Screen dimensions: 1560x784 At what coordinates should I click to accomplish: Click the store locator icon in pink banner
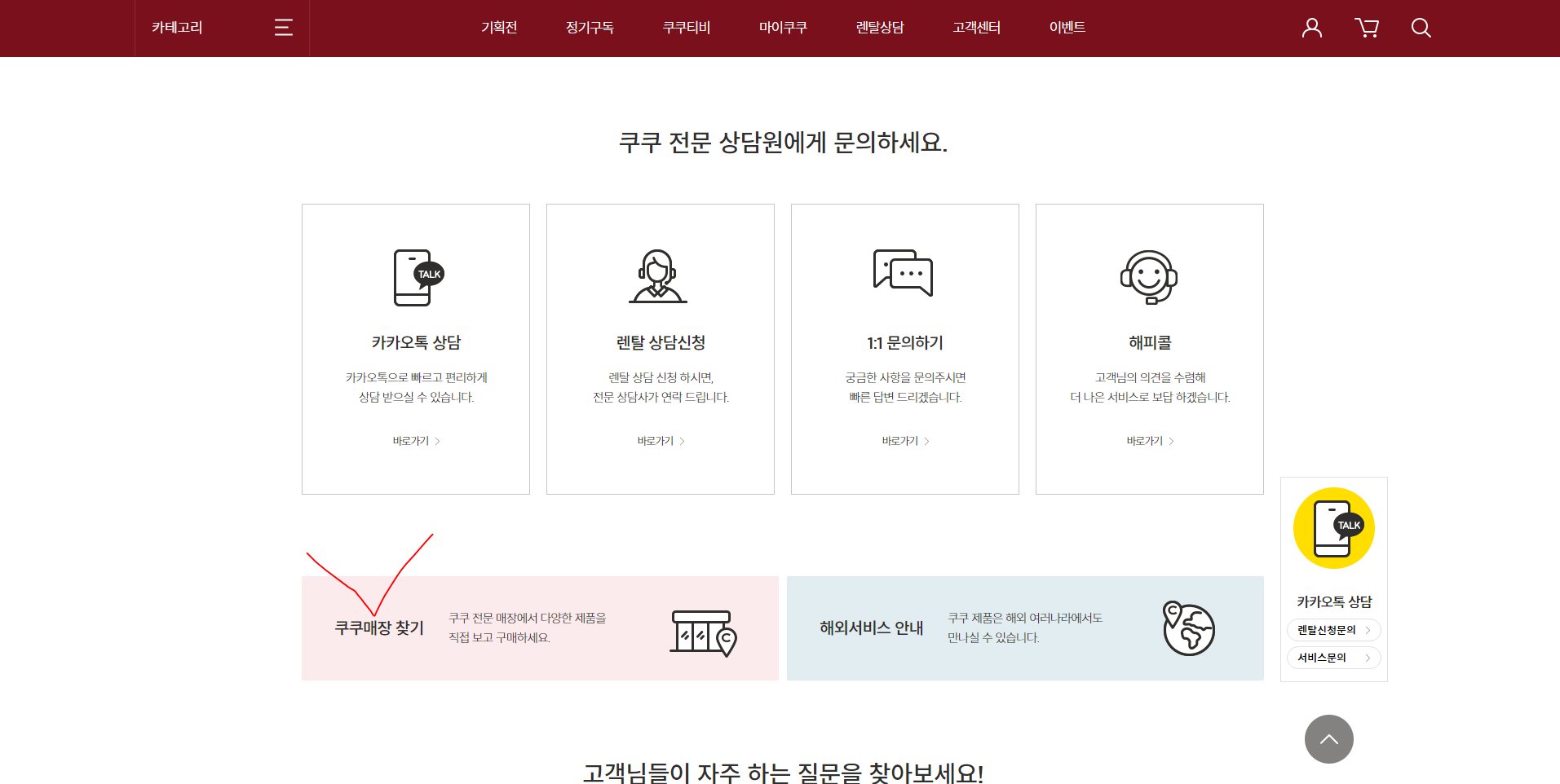[x=703, y=633]
